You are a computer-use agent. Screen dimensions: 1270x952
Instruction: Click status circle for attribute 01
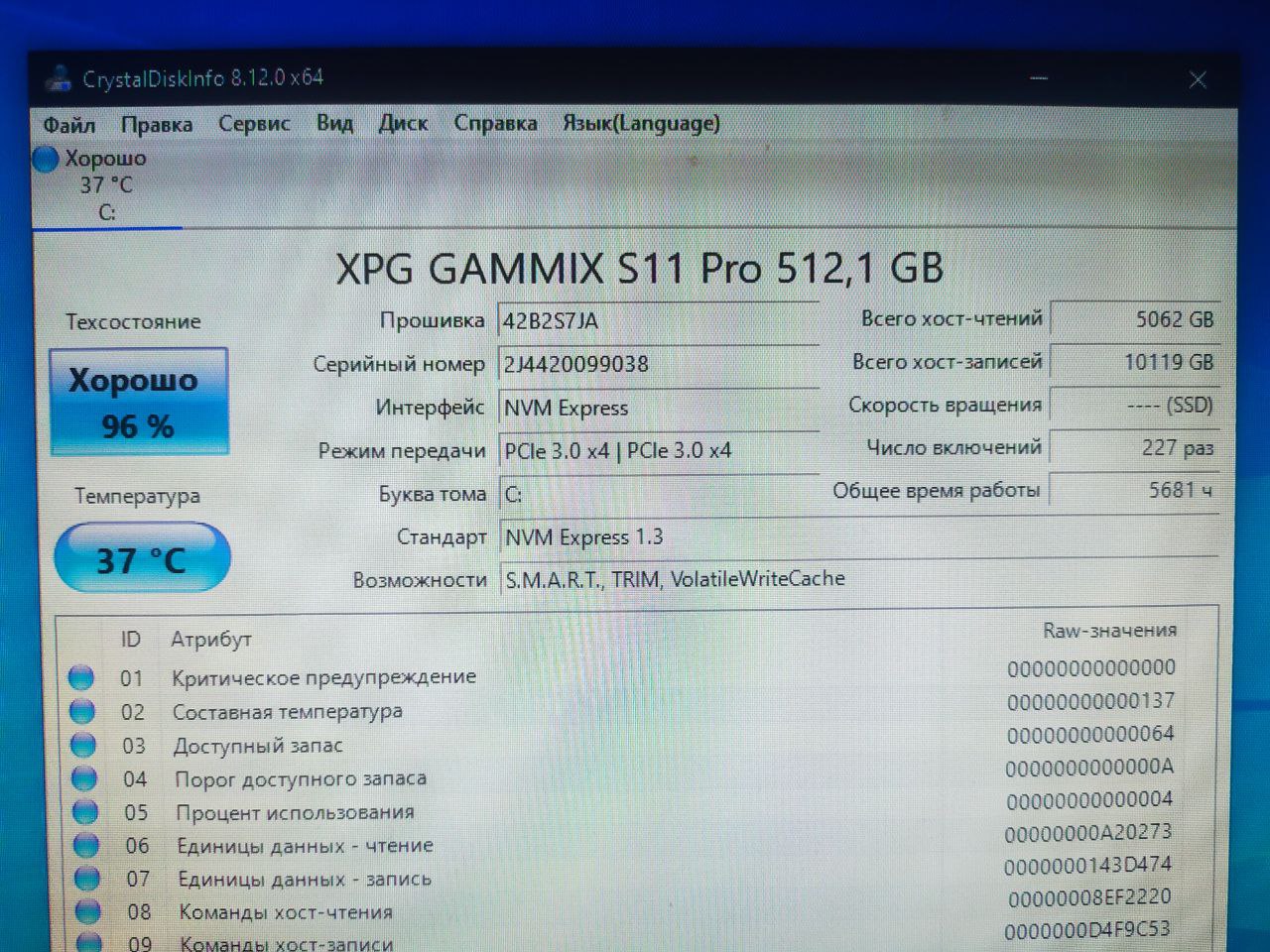tap(81, 678)
